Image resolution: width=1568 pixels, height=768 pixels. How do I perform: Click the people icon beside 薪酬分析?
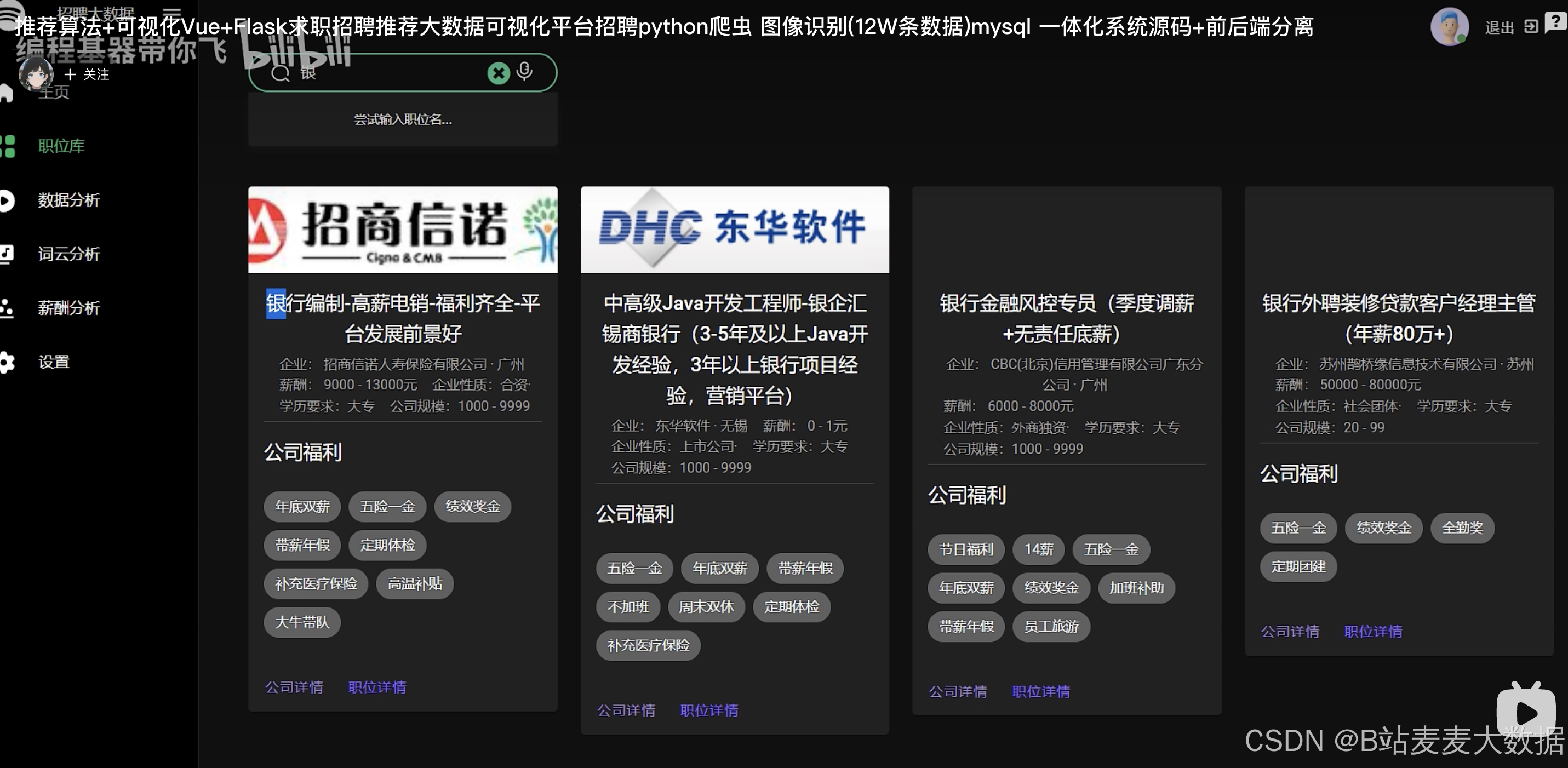click(7, 308)
